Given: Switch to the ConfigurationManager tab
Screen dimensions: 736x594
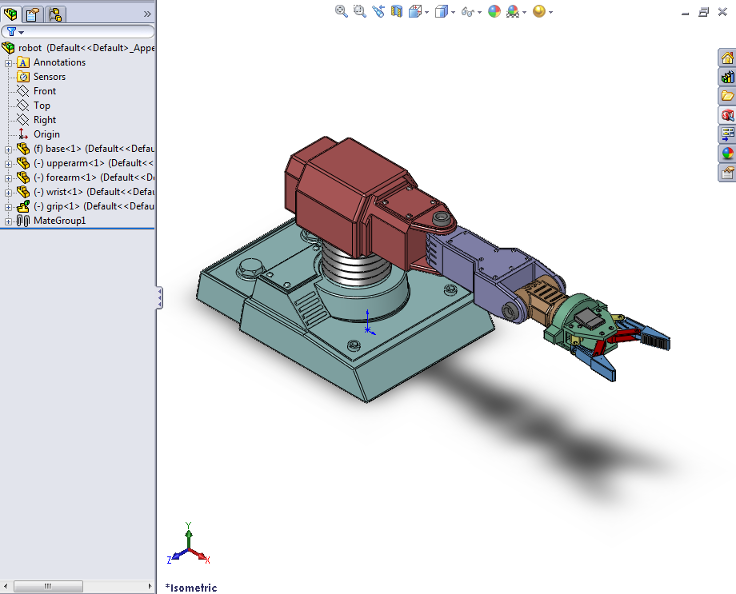Looking at the screenshot, I should (54, 14).
